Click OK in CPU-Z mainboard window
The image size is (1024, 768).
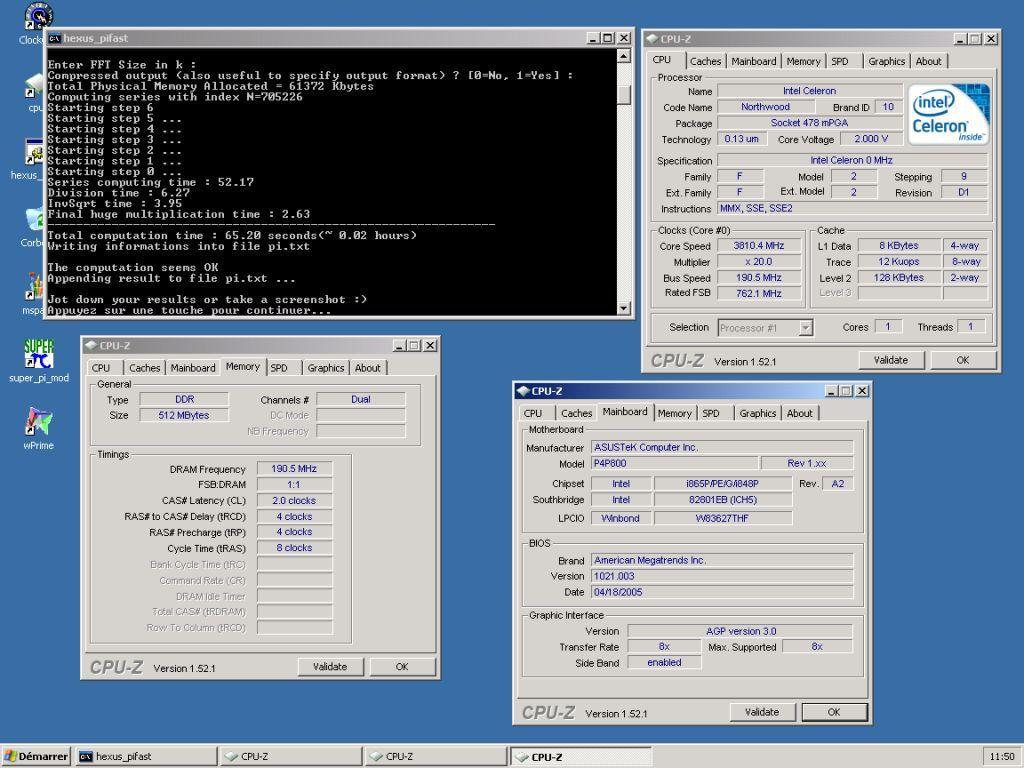click(x=834, y=712)
